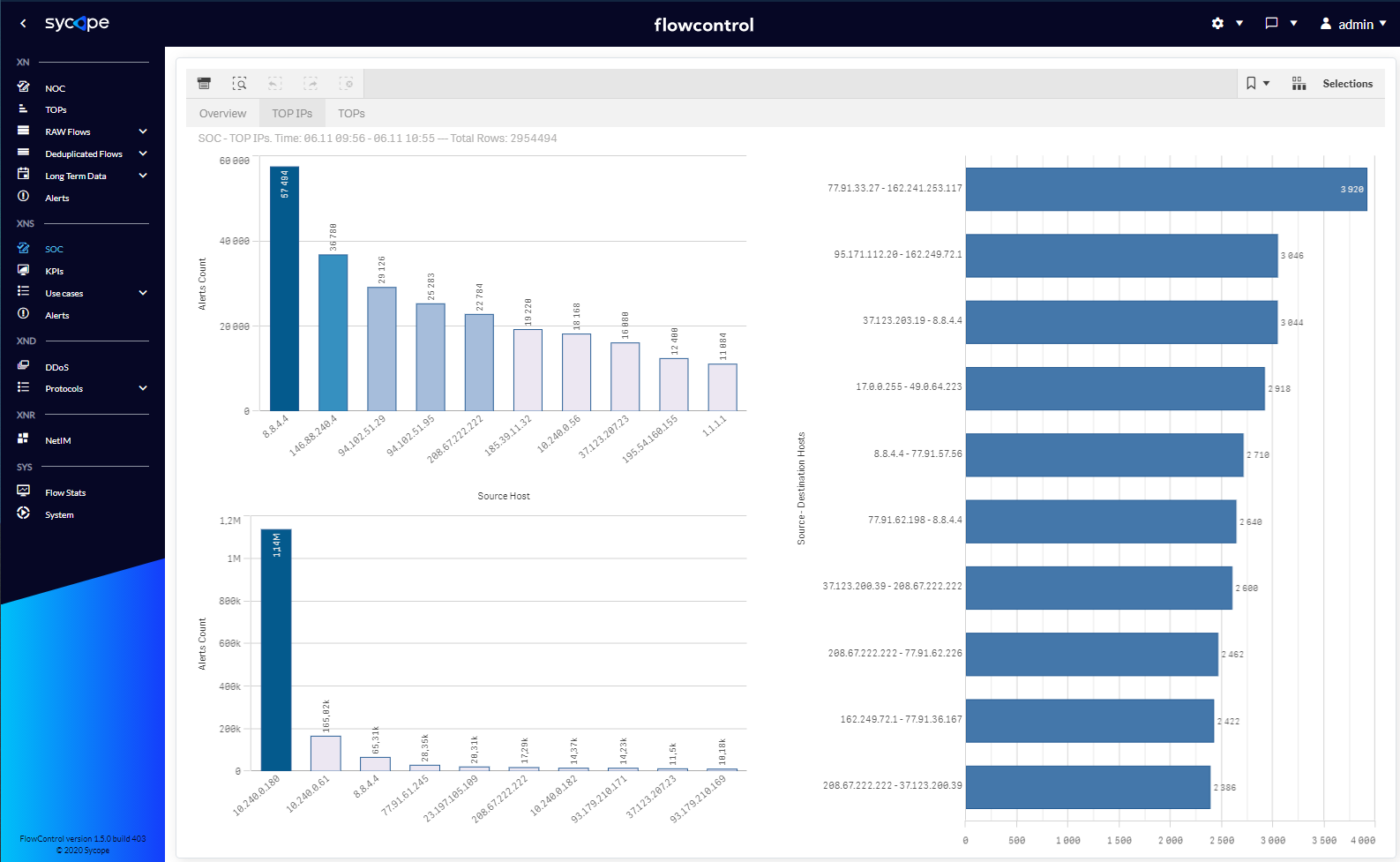Open the settings gear menu
The image size is (1400, 862).
point(1217,24)
